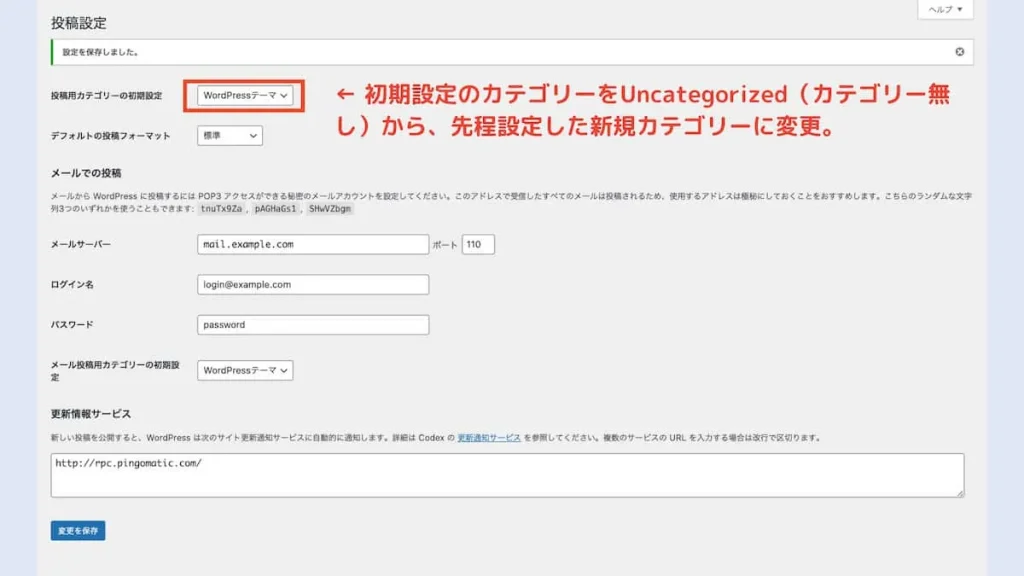Viewport: 1024px width, 576px height.
Task: Click the 更新情報サービス section heading
Action: coord(91,414)
